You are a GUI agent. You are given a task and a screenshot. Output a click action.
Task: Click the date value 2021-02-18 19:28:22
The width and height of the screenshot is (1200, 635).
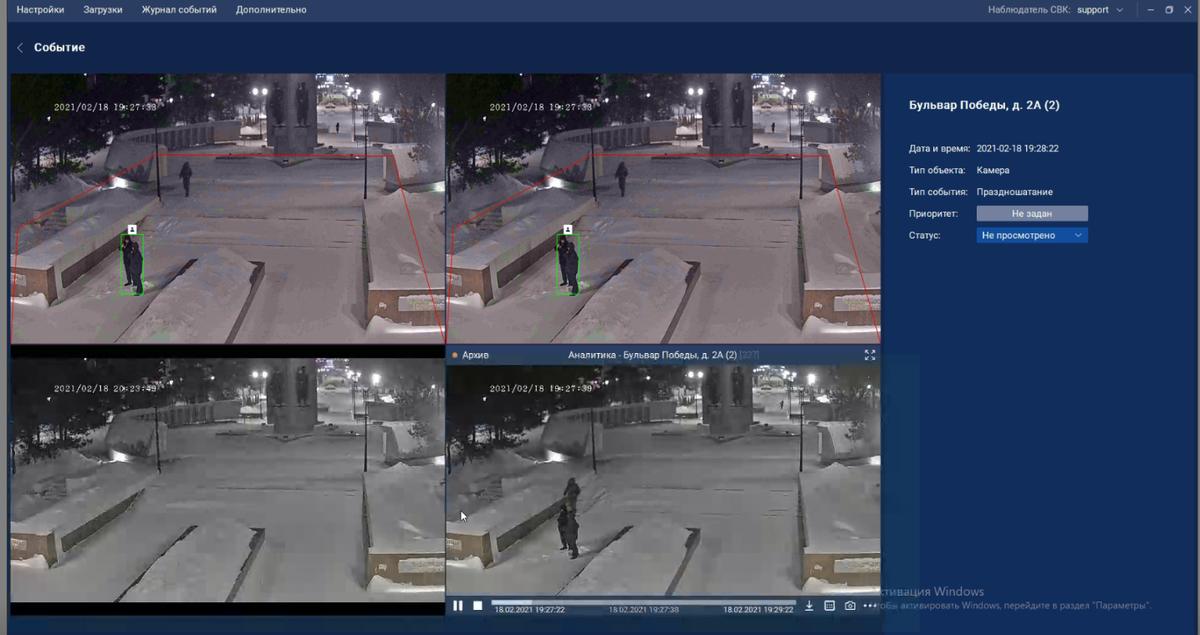1017,148
